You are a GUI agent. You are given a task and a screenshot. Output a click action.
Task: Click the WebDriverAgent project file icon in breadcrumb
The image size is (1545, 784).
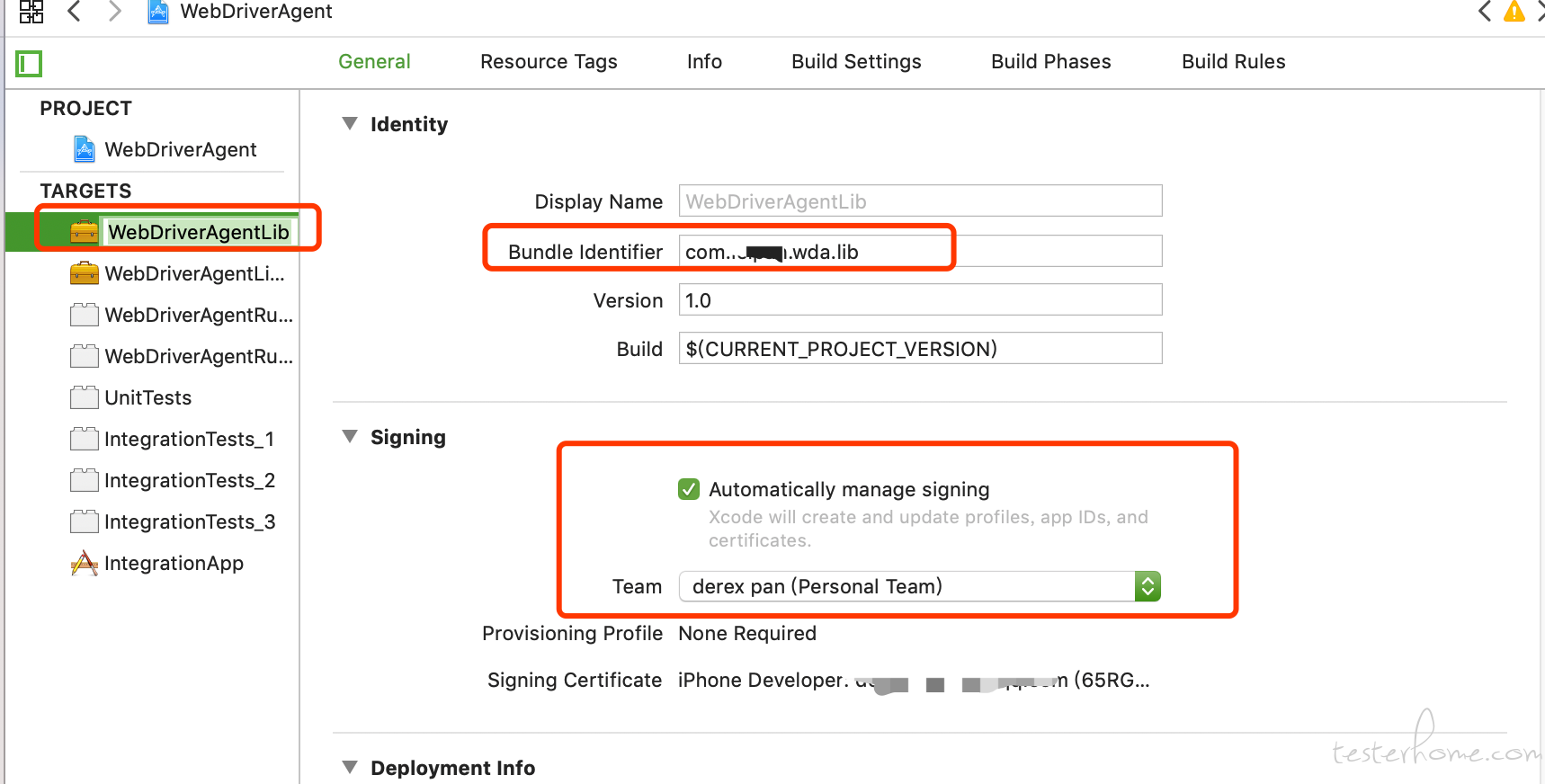158,12
